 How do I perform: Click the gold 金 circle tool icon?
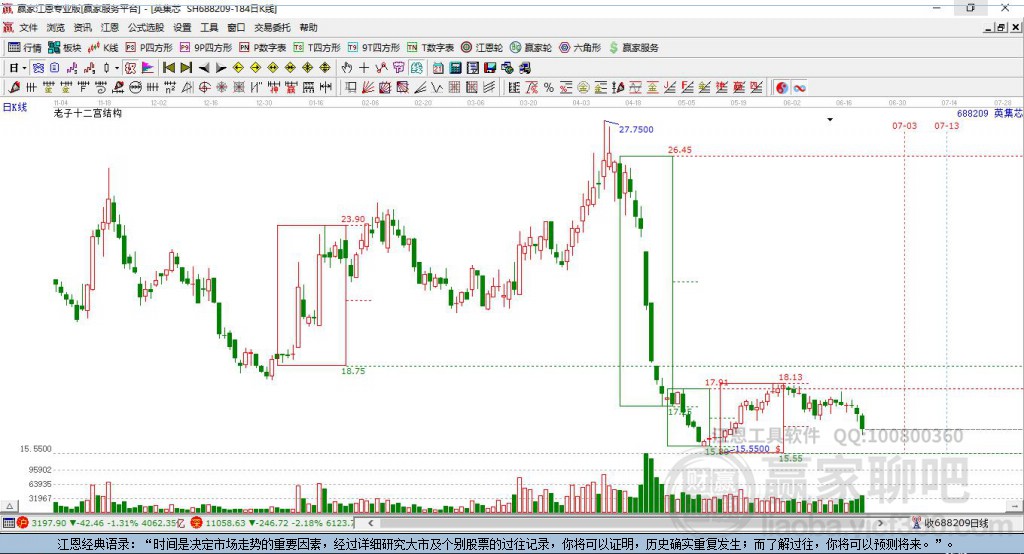(x=583, y=87)
